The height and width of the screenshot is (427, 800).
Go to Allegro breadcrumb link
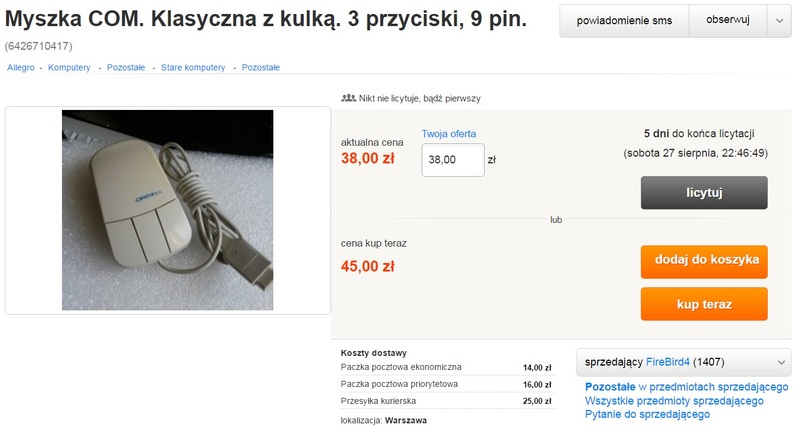pyautogui.click(x=21, y=67)
